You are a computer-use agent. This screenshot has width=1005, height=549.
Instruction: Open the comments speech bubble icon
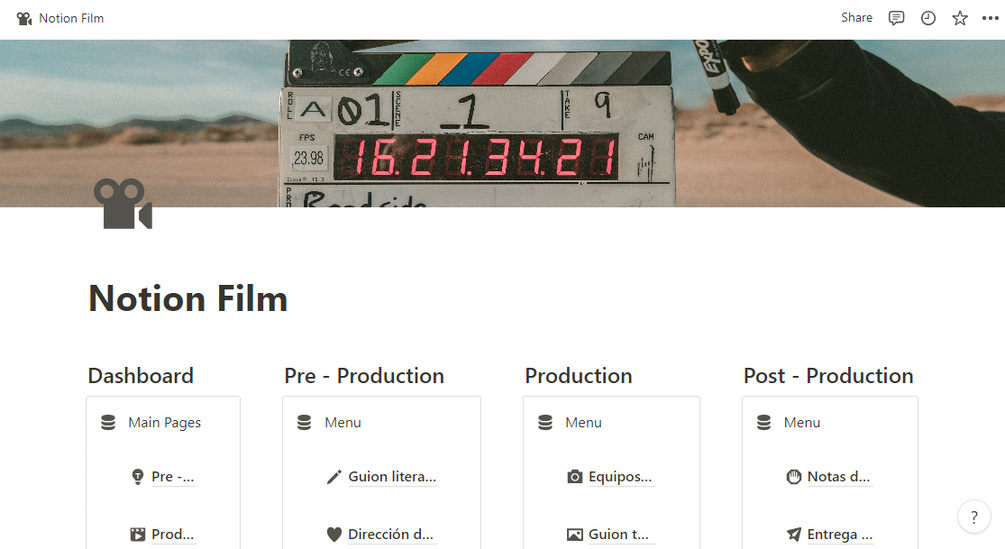(897, 18)
